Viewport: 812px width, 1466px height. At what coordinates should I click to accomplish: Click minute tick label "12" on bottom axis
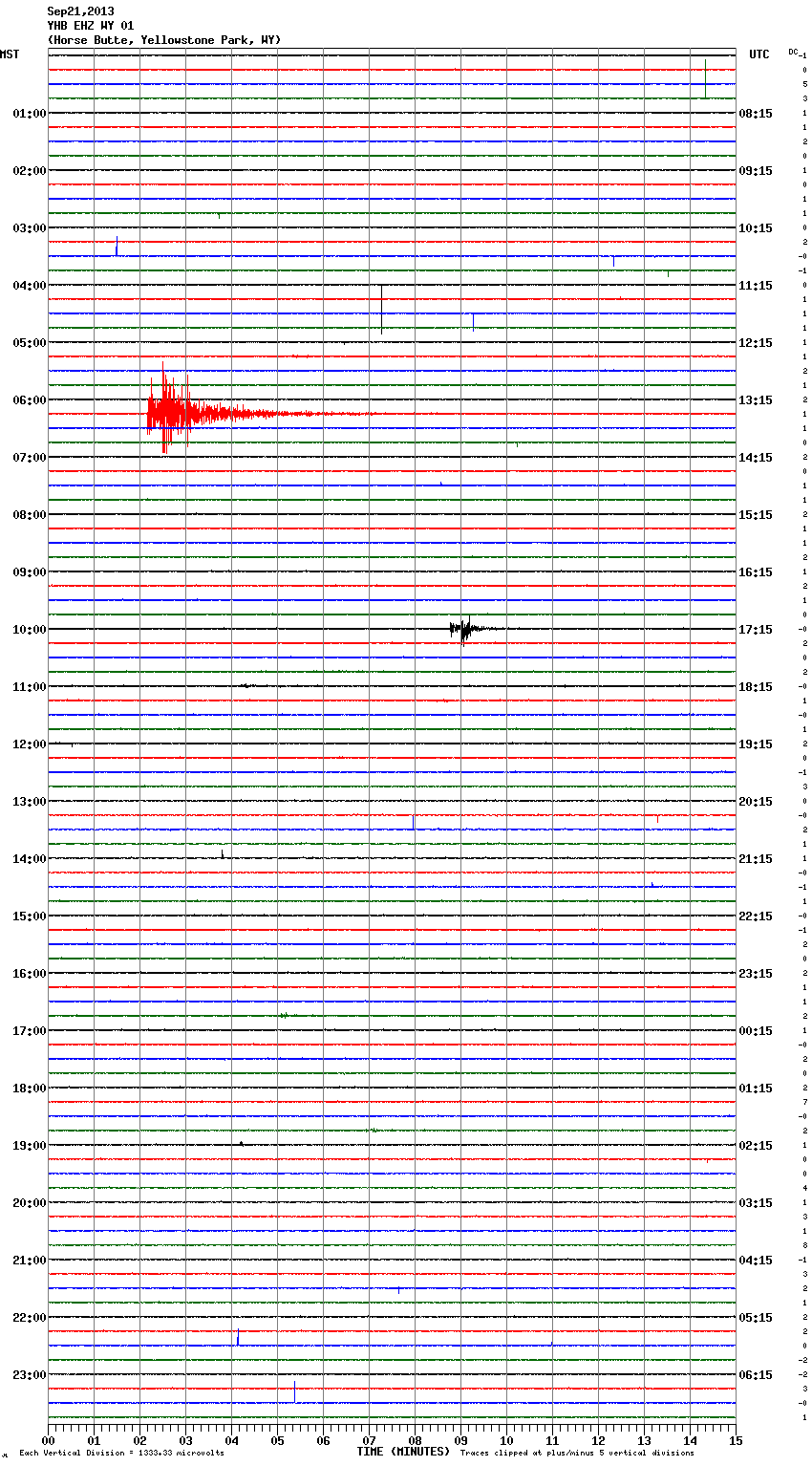pos(598,1440)
